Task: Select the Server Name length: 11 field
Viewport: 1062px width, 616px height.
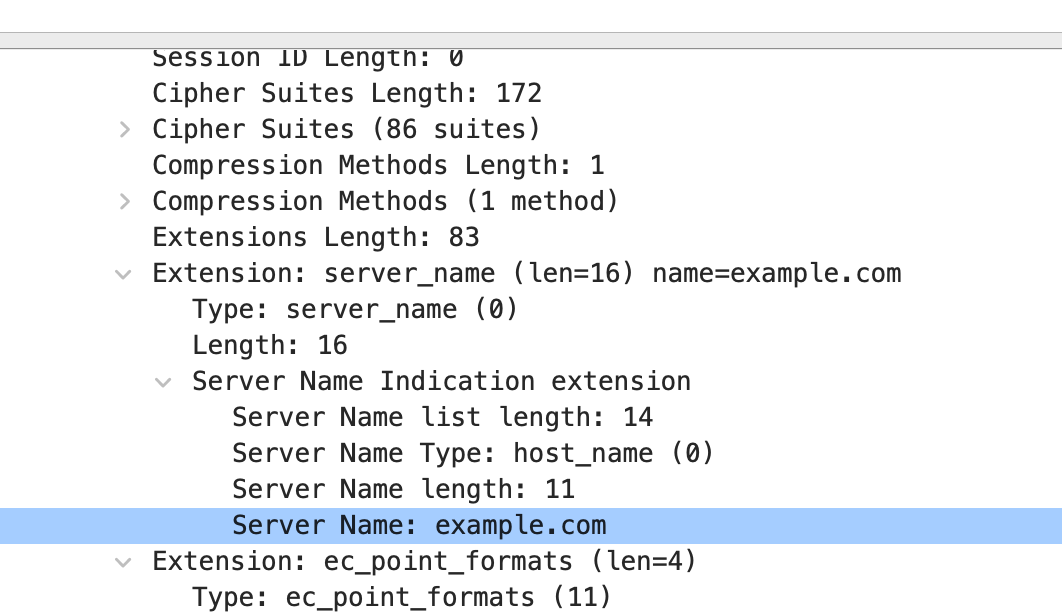Action: [403, 490]
